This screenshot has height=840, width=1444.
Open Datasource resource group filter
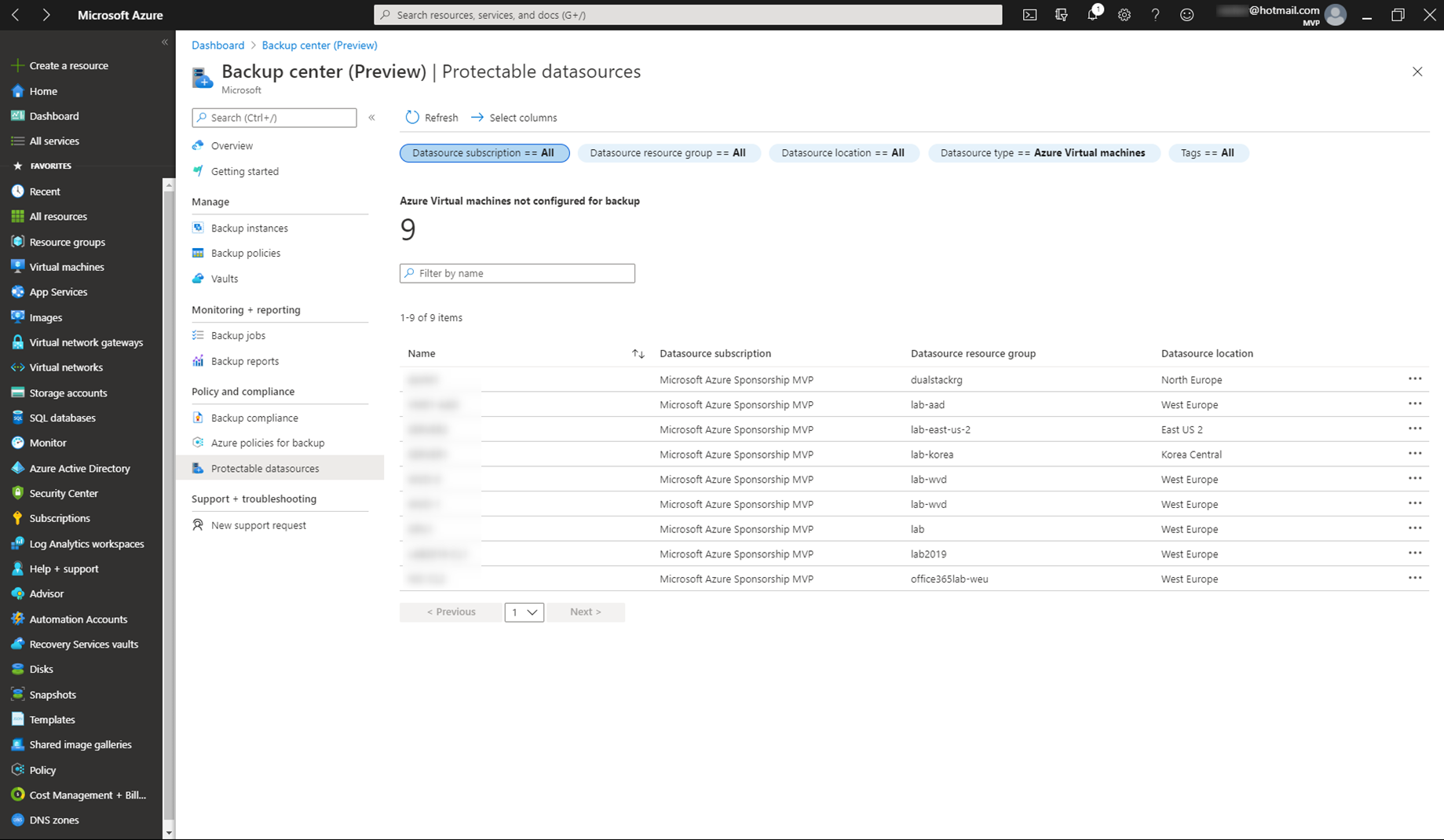668,153
